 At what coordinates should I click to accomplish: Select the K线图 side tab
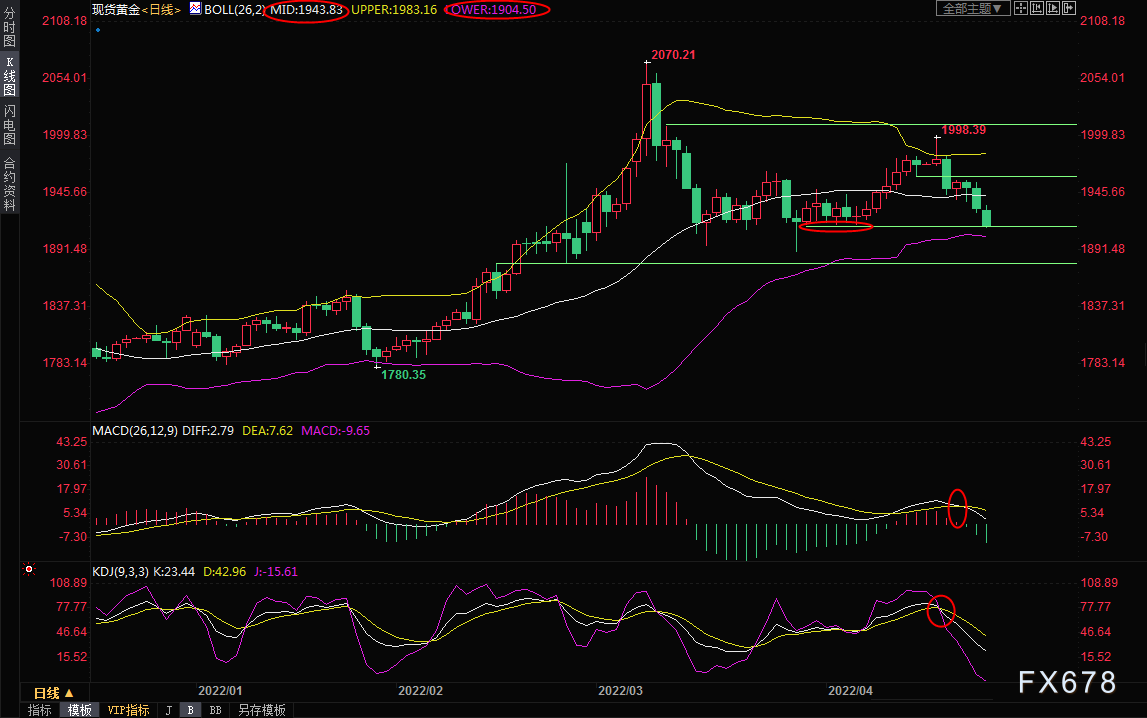tap(10, 75)
